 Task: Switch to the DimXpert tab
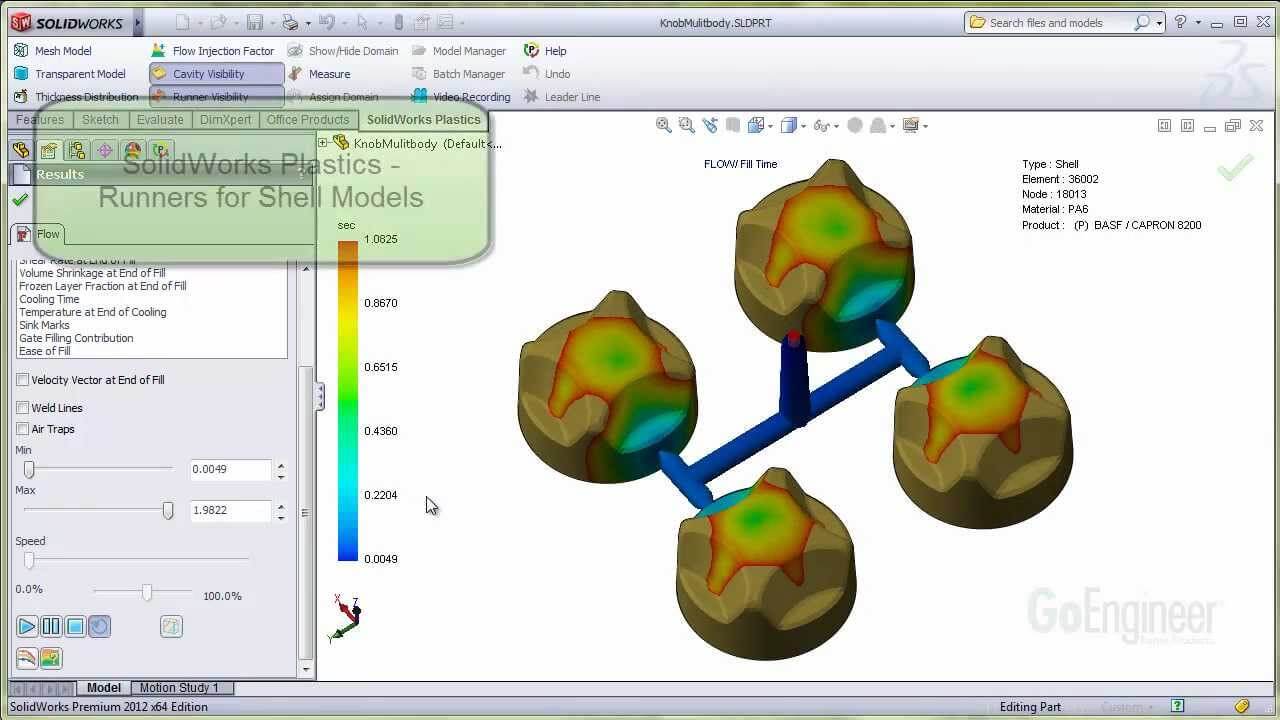pos(226,120)
